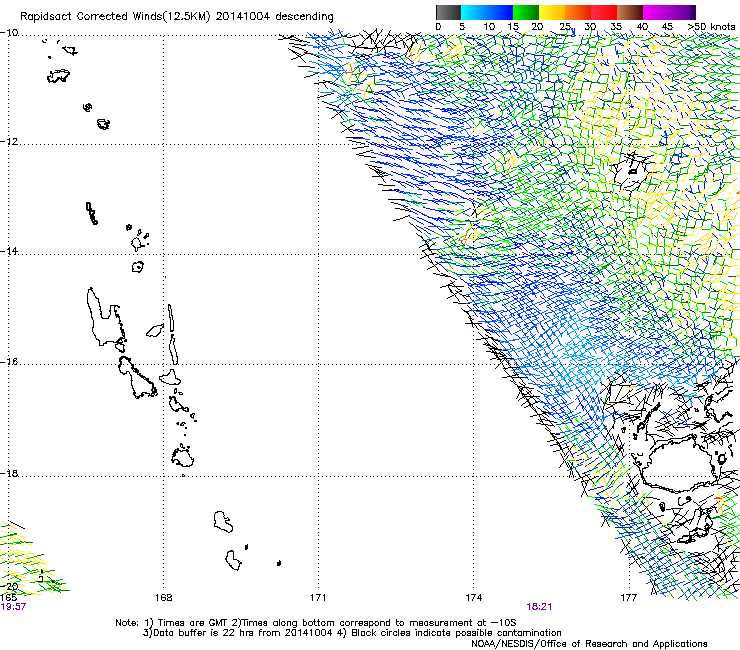Click the purple '19:57' pass time
The width and height of the screenshot is (740, 650).
[x=13, y=607]
